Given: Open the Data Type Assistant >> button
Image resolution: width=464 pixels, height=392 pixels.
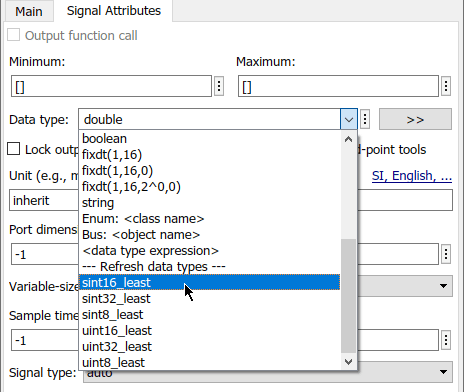Looking at the screenshot, I should (x=415, y=119).
